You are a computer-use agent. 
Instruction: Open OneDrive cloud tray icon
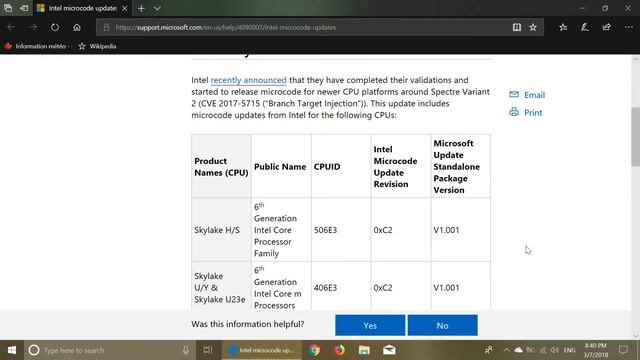tap(518, 350)
